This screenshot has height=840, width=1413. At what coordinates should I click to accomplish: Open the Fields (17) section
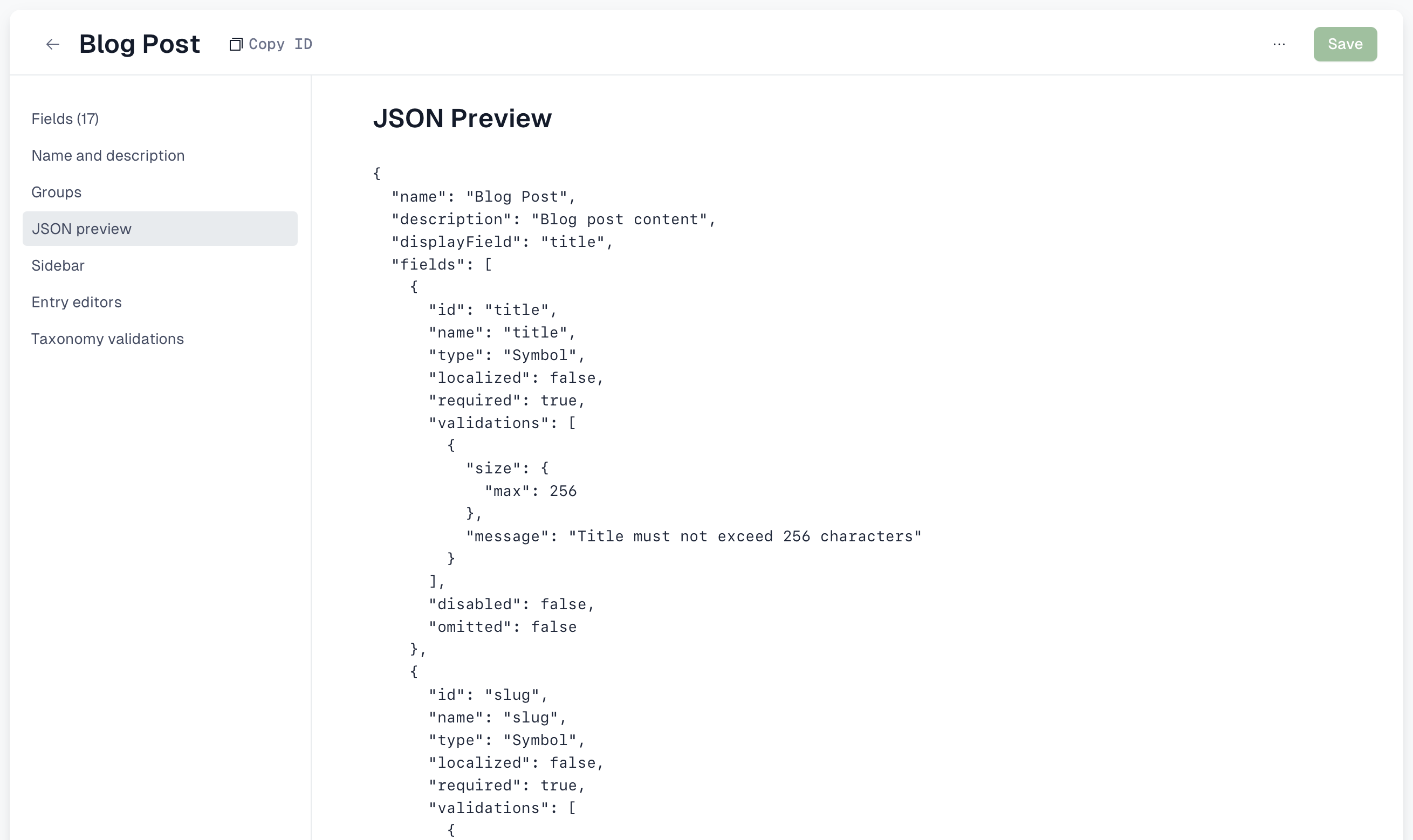click(65, 119)
